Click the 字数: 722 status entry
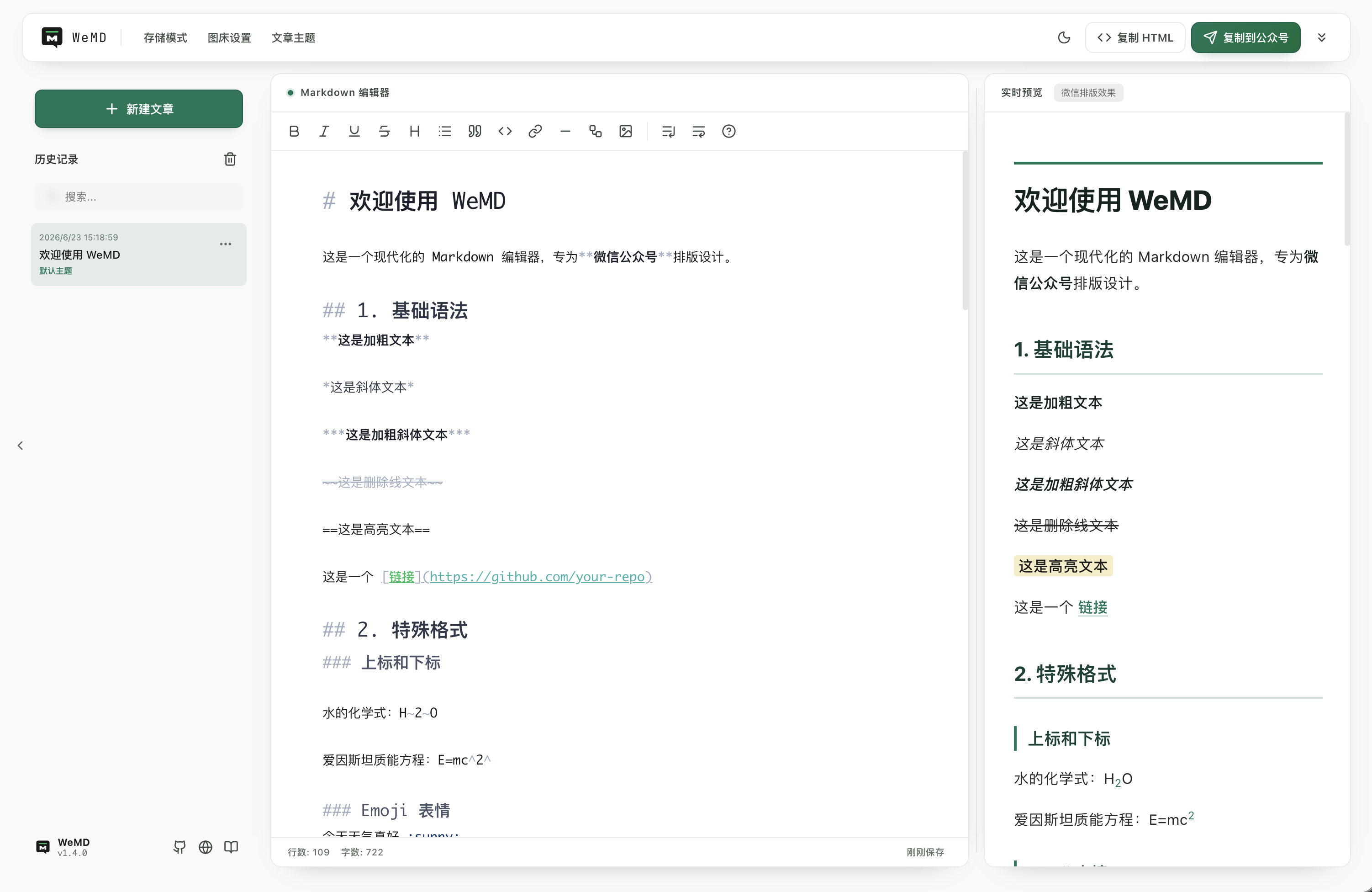 pyautogui.click(x=362, y=852)
